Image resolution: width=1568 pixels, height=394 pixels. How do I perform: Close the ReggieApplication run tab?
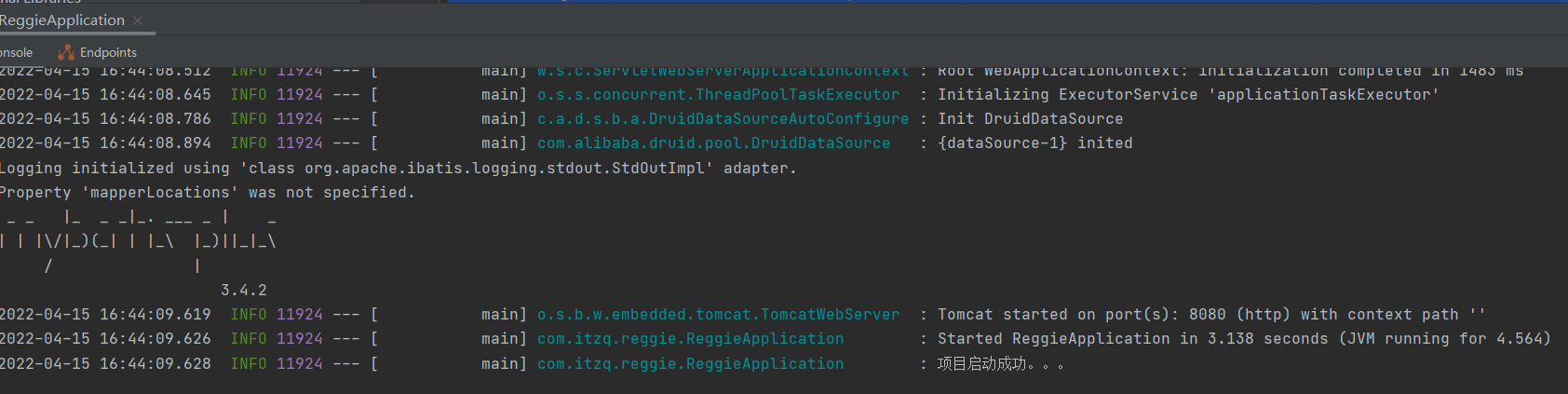click(138, 20)
